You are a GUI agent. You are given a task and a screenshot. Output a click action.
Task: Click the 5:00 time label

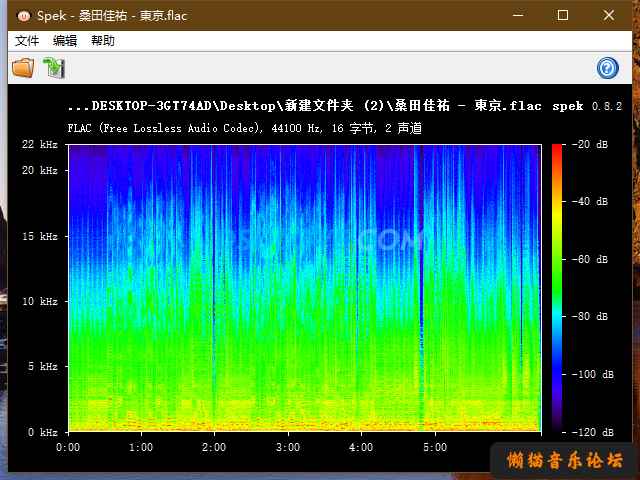[x=435, y=447]
